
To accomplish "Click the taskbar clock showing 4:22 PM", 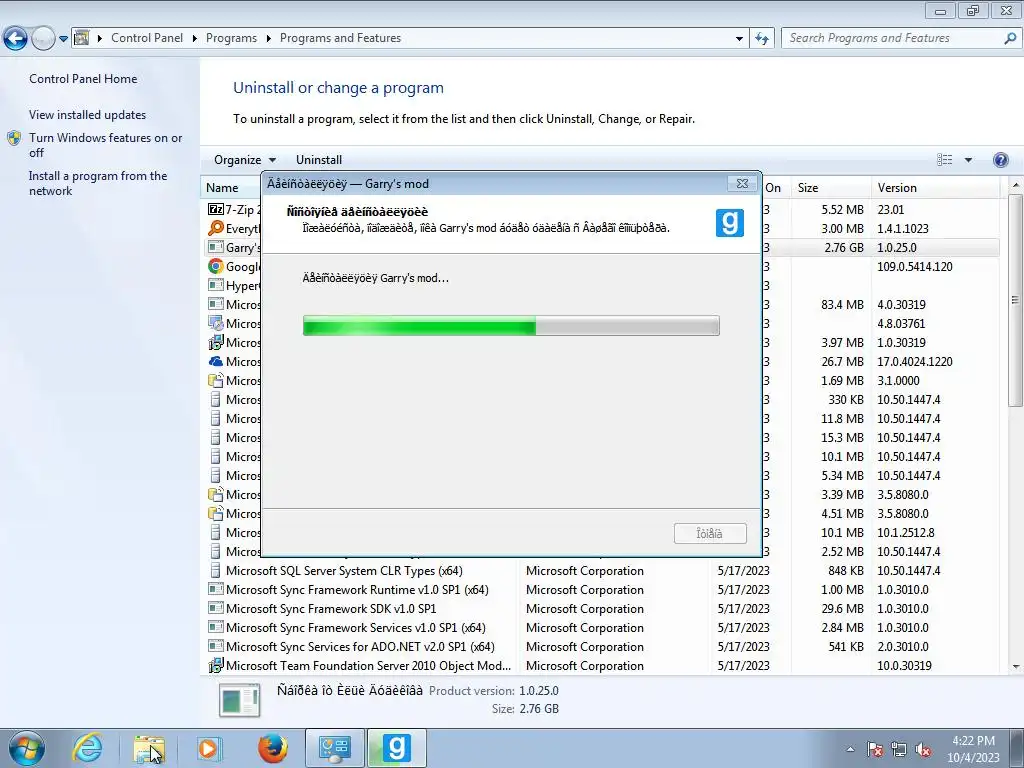I will pyautogui.click(x=973, y=749).
